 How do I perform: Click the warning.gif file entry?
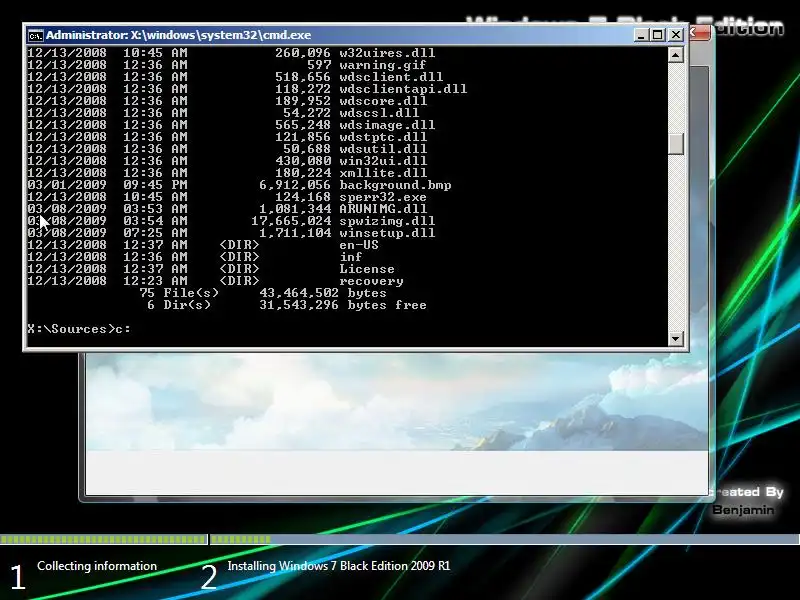[383, 65]
